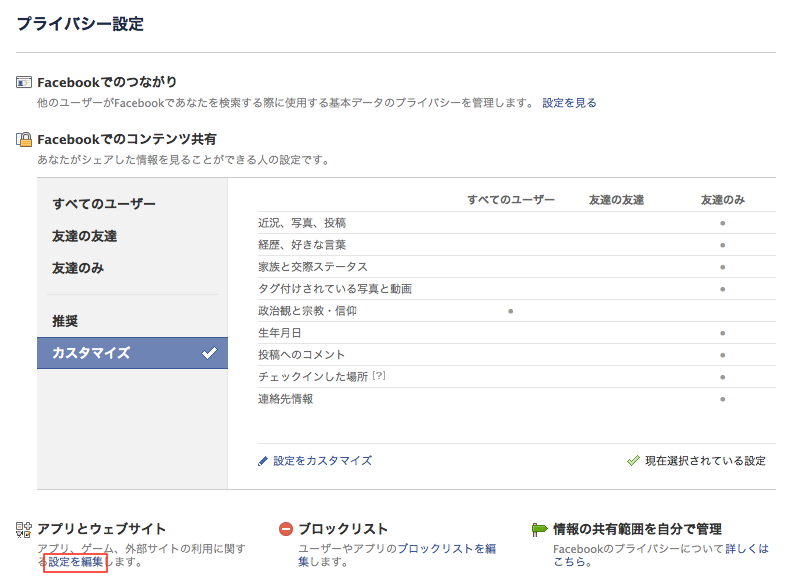This screenshot has width=788, height=586.
Task: Click the 政治観と宗教・信仰 row label
Action: [308, 311]
